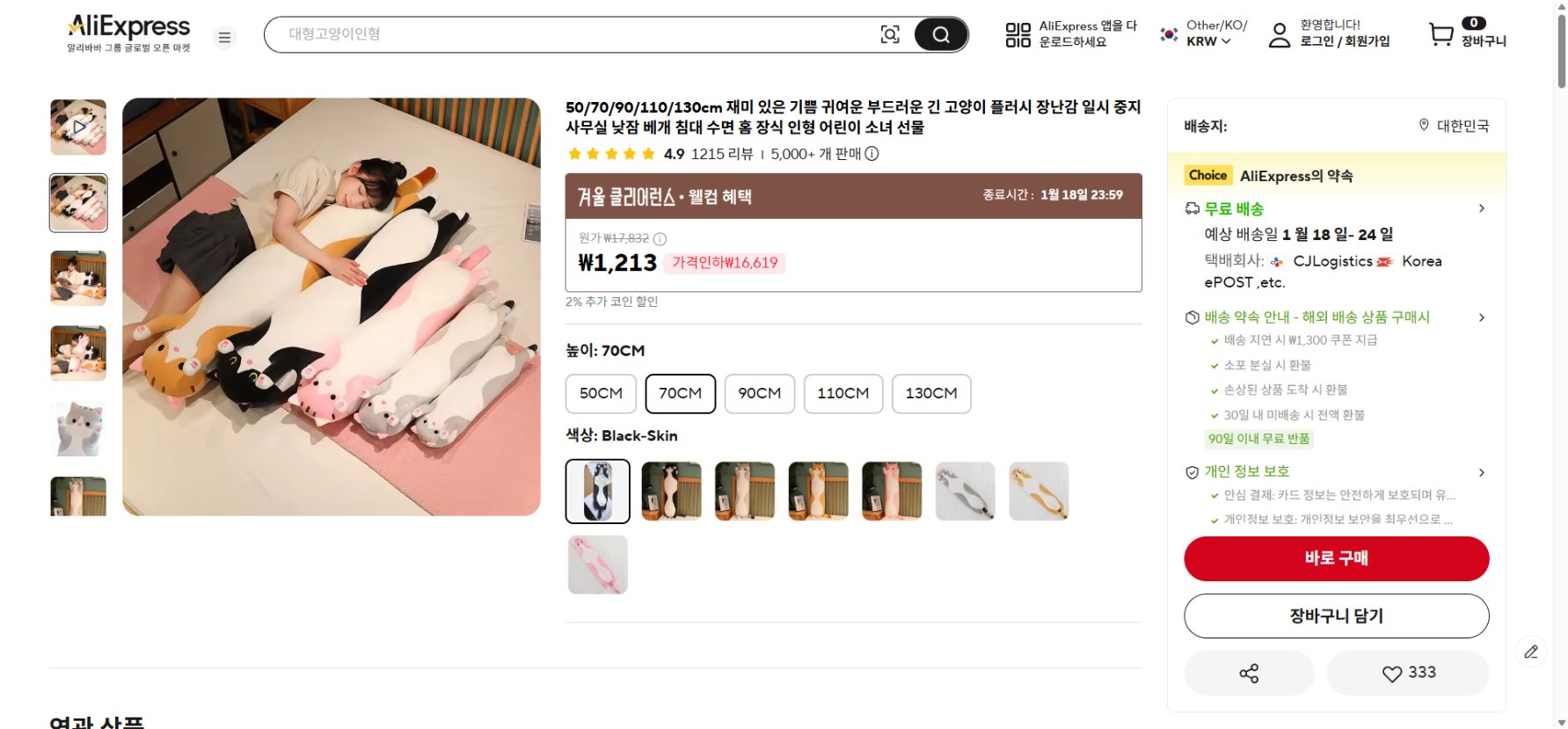Click the red 바로 구매 button
This screenshot has width=1568, height=729.
1336,558
